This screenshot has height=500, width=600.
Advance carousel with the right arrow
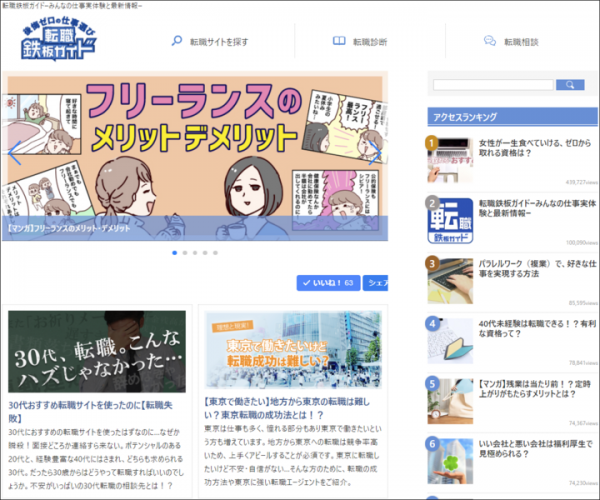point(374,155)
